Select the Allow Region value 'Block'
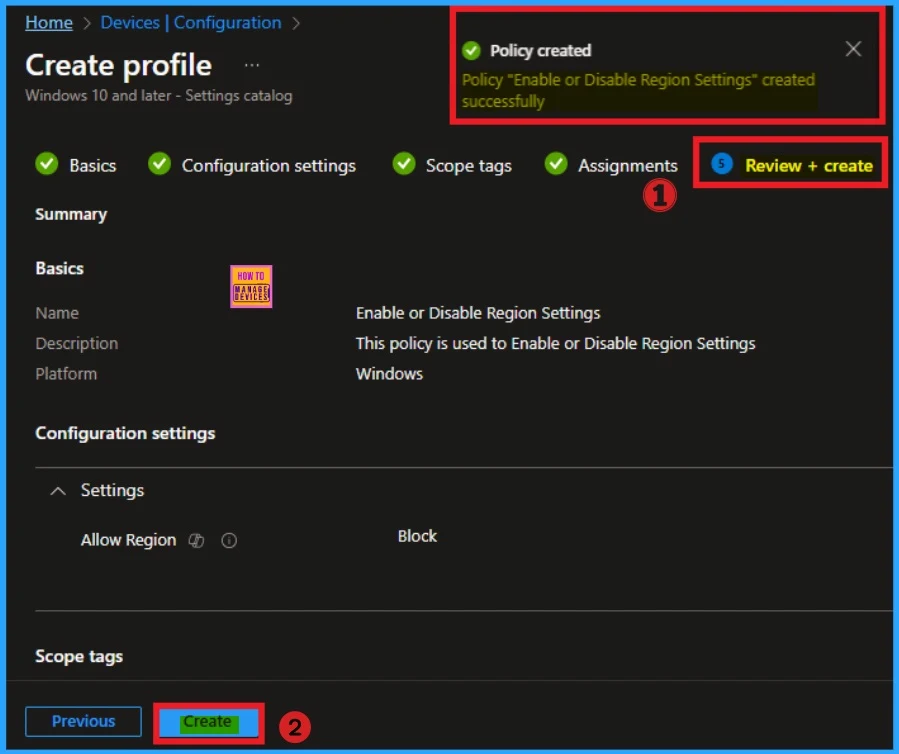Viewport: 899px width, 754px height. (417, 536)
